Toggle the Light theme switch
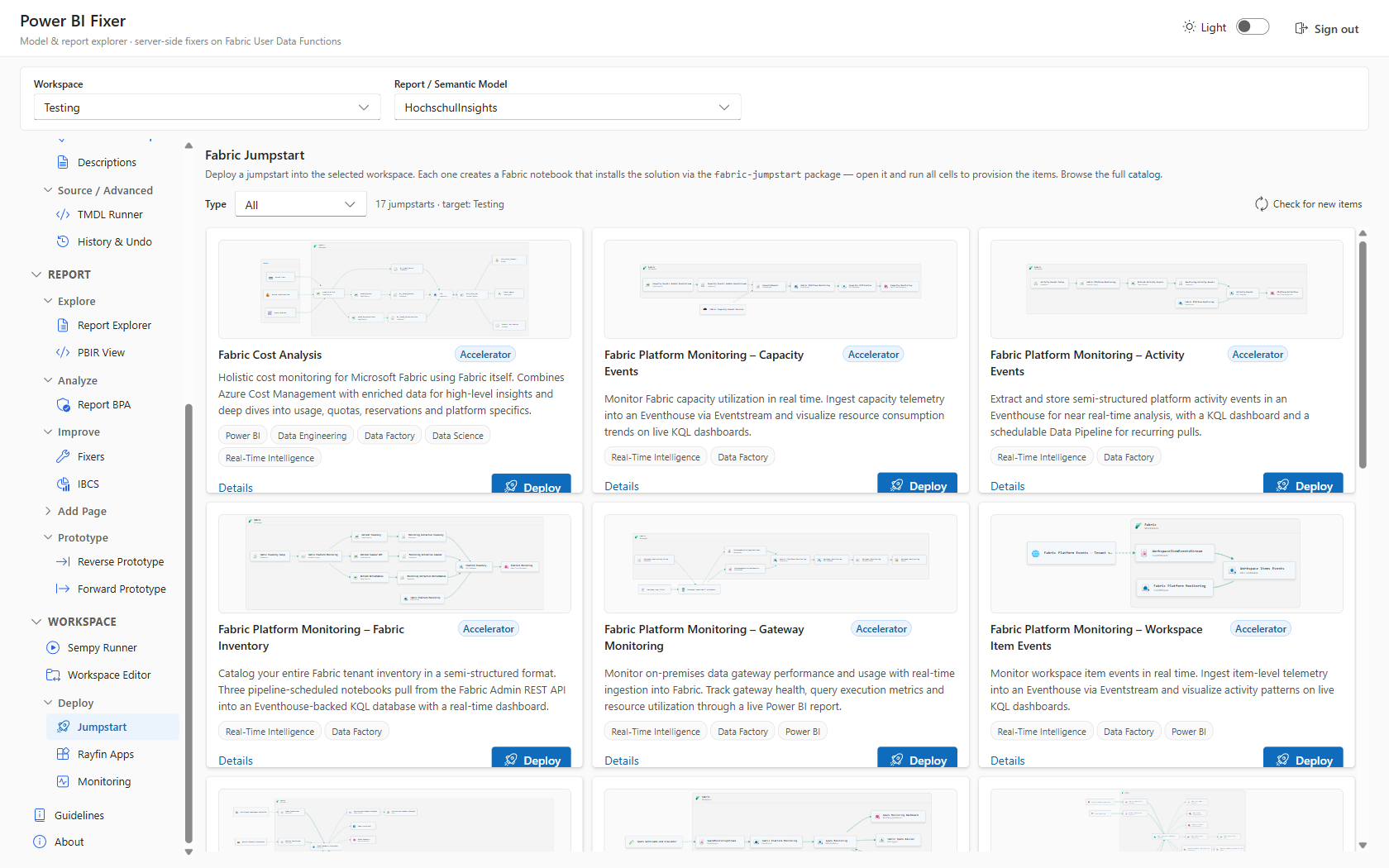 coord(1253,27)
